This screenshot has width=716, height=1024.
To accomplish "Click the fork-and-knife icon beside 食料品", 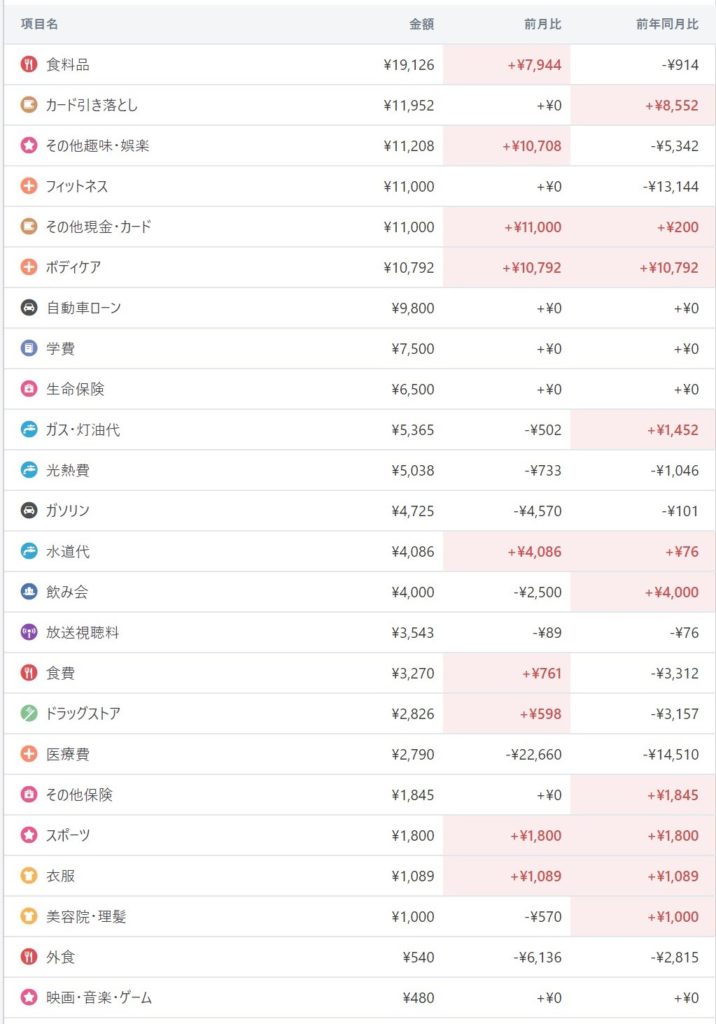I will [29, 65].
